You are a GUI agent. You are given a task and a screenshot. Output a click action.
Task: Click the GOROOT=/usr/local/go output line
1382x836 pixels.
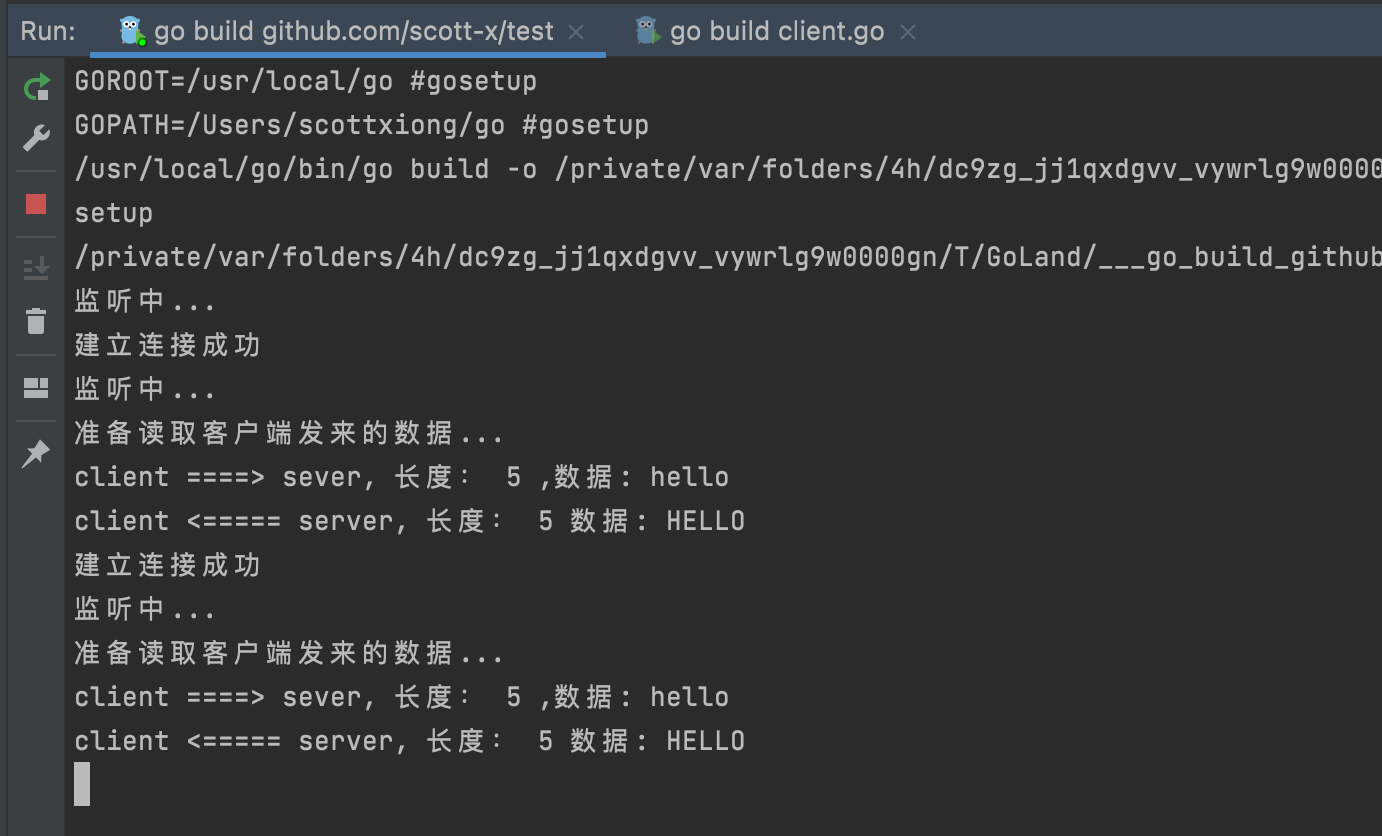[x=306, y=81]
